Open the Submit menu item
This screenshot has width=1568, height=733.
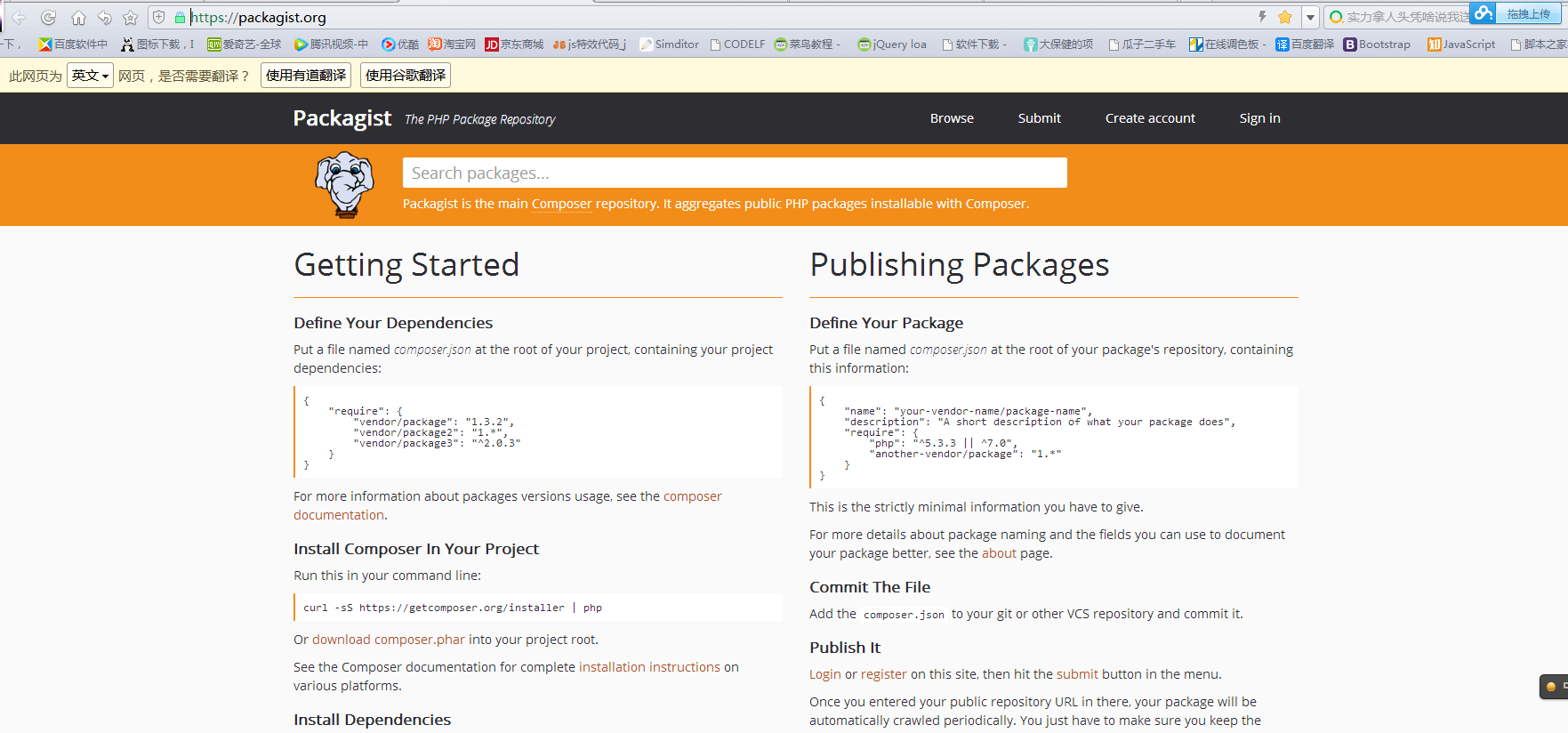[x=1039, y=118]
